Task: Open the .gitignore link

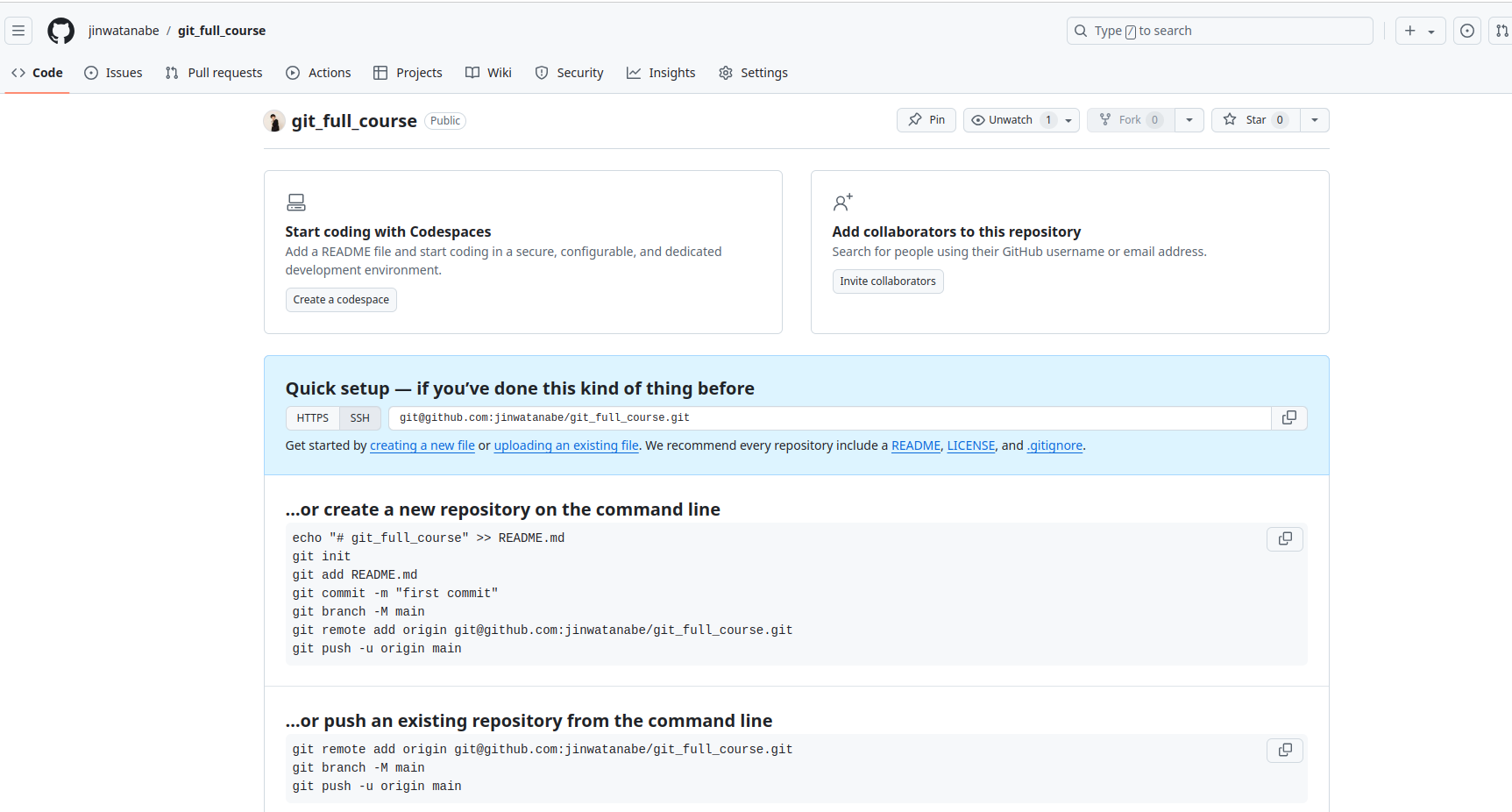Action: [1054, 445]
